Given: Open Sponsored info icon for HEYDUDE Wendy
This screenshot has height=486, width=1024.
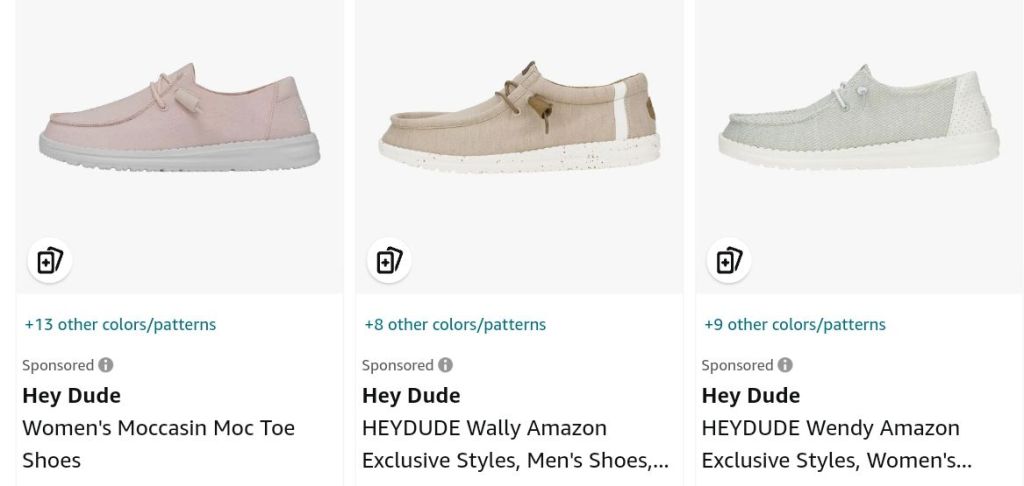Looking at the screenshot, I should (786, 365).
